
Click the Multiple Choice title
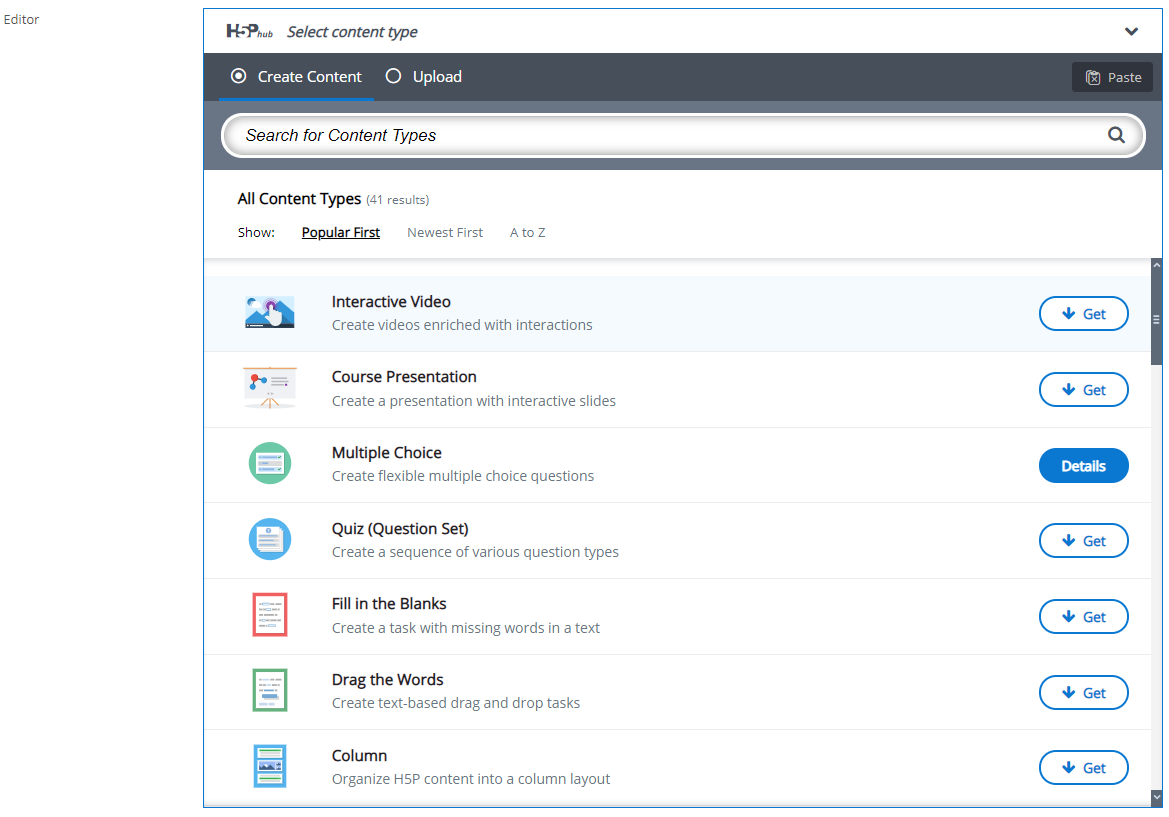[386, 452]
